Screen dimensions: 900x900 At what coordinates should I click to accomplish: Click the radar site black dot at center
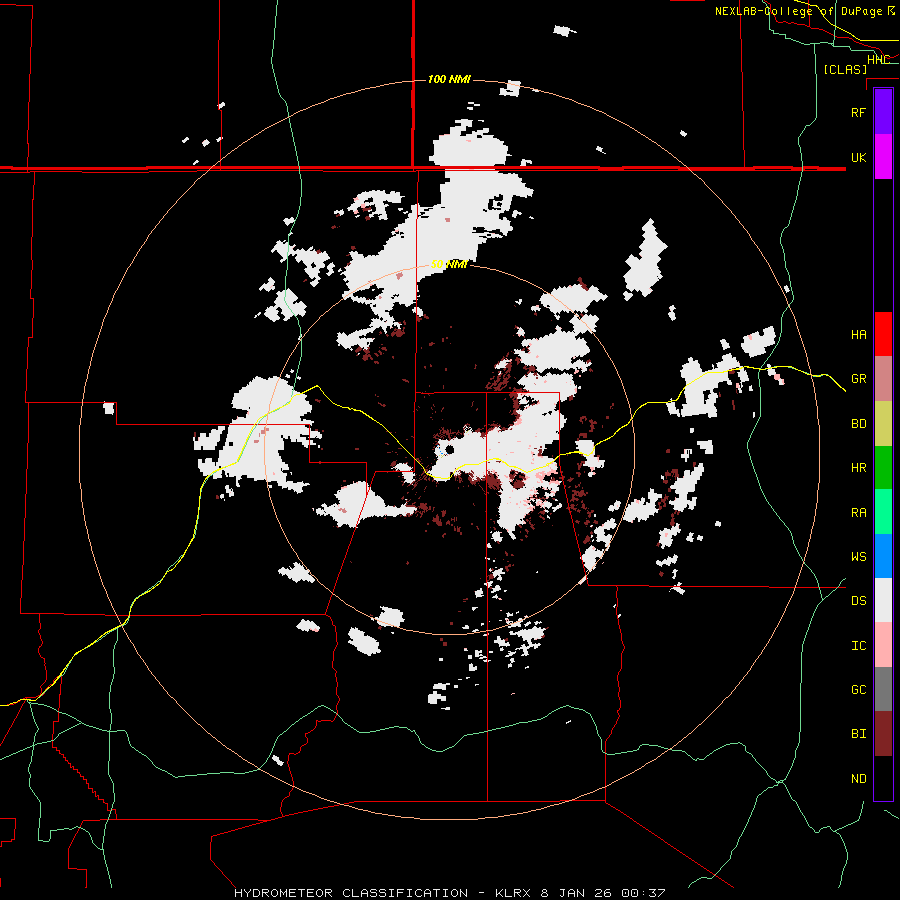449,449
